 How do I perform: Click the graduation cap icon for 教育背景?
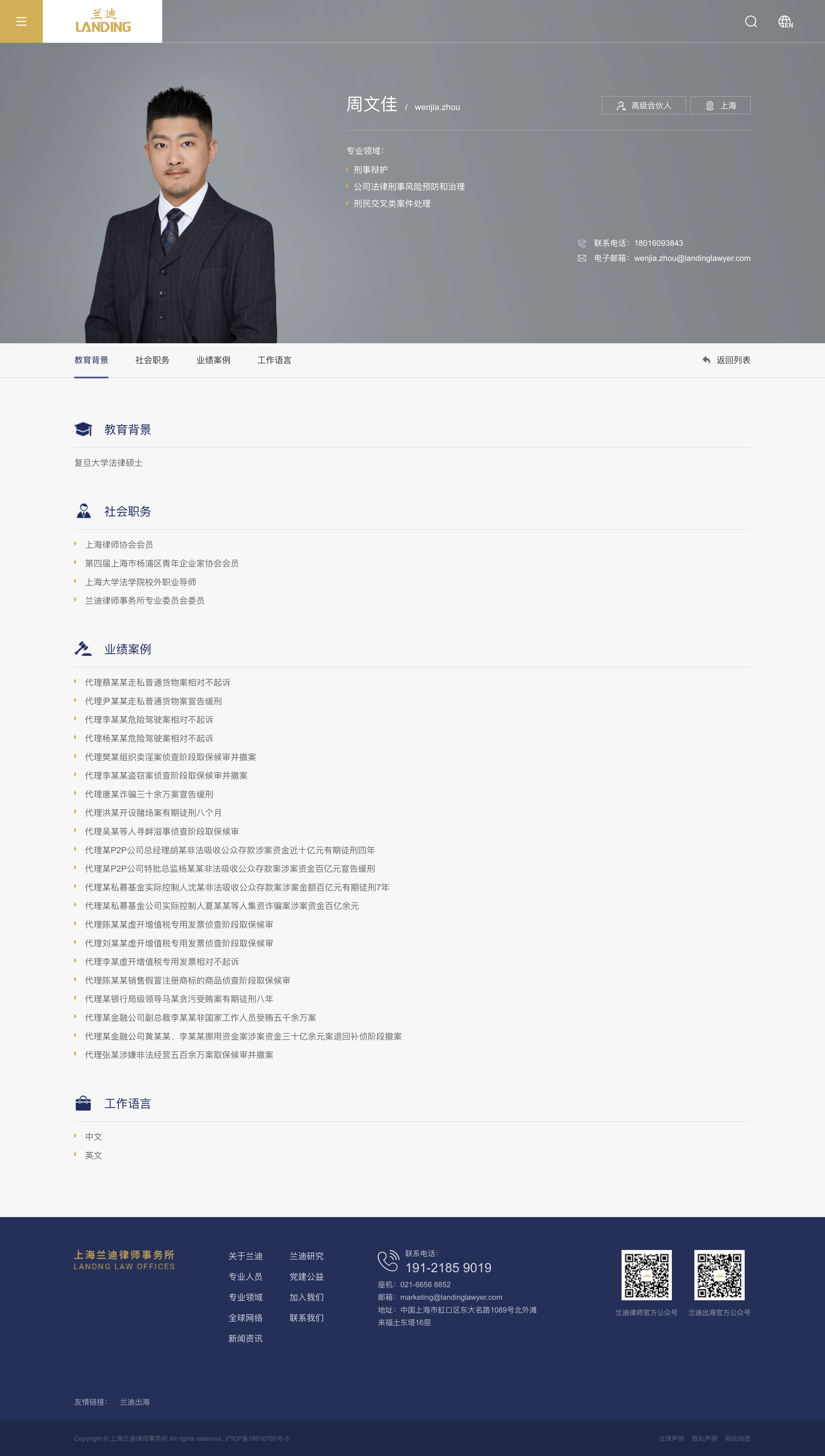coord(83,429)
